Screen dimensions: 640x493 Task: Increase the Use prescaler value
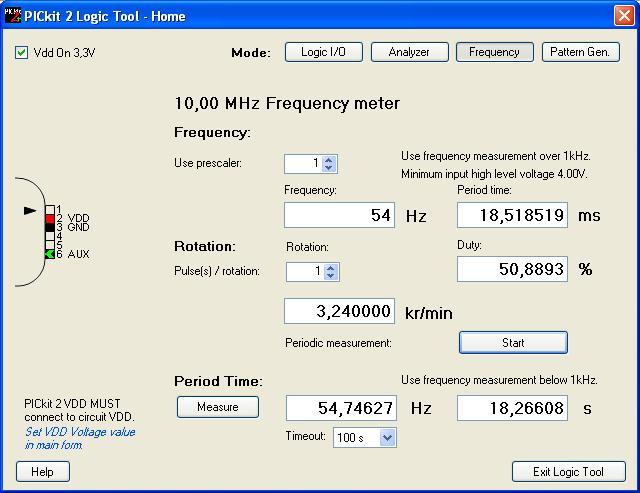(329, 160)
